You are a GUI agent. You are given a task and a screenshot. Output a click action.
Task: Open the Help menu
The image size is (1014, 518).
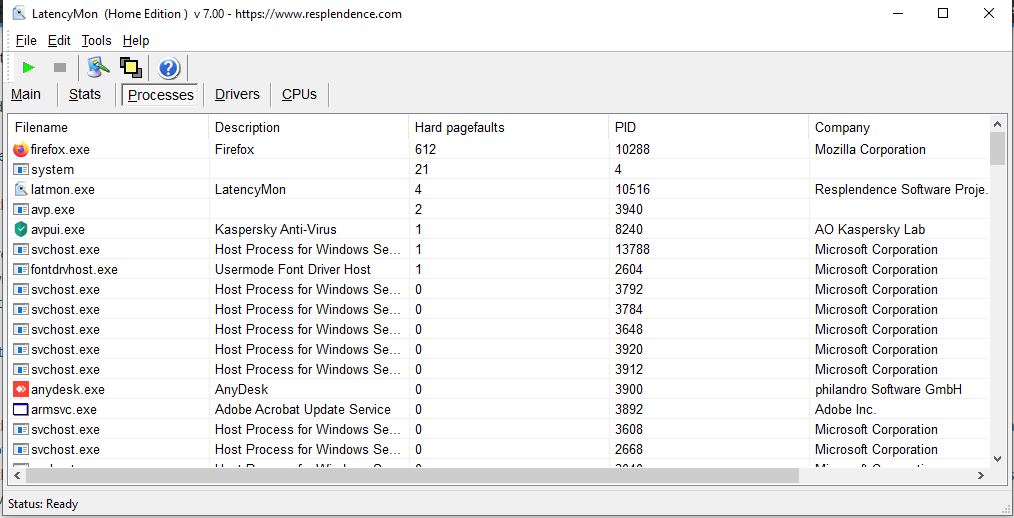136,40
